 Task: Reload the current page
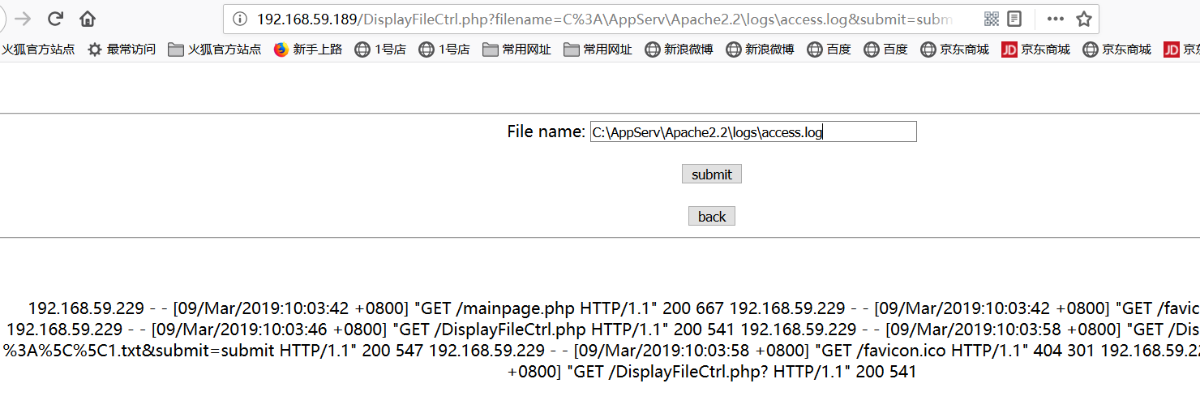click(56, 19)
